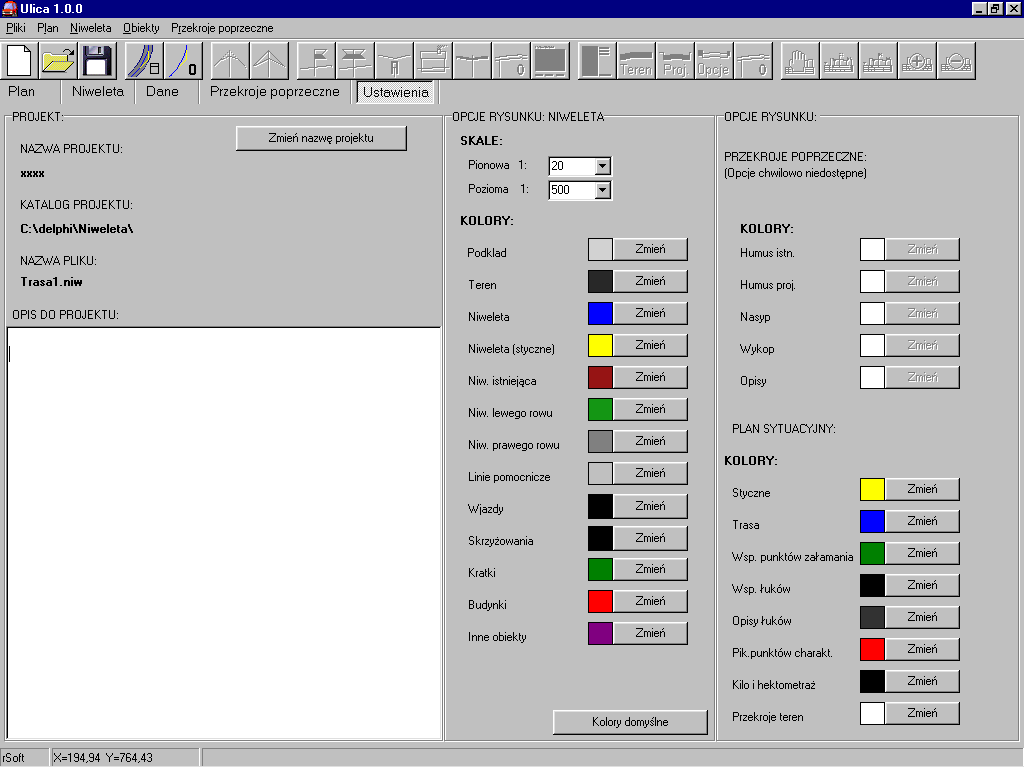Reset colors with Kolory domyślne button
The image size is (1024, 768).
(x=629, y=722)
